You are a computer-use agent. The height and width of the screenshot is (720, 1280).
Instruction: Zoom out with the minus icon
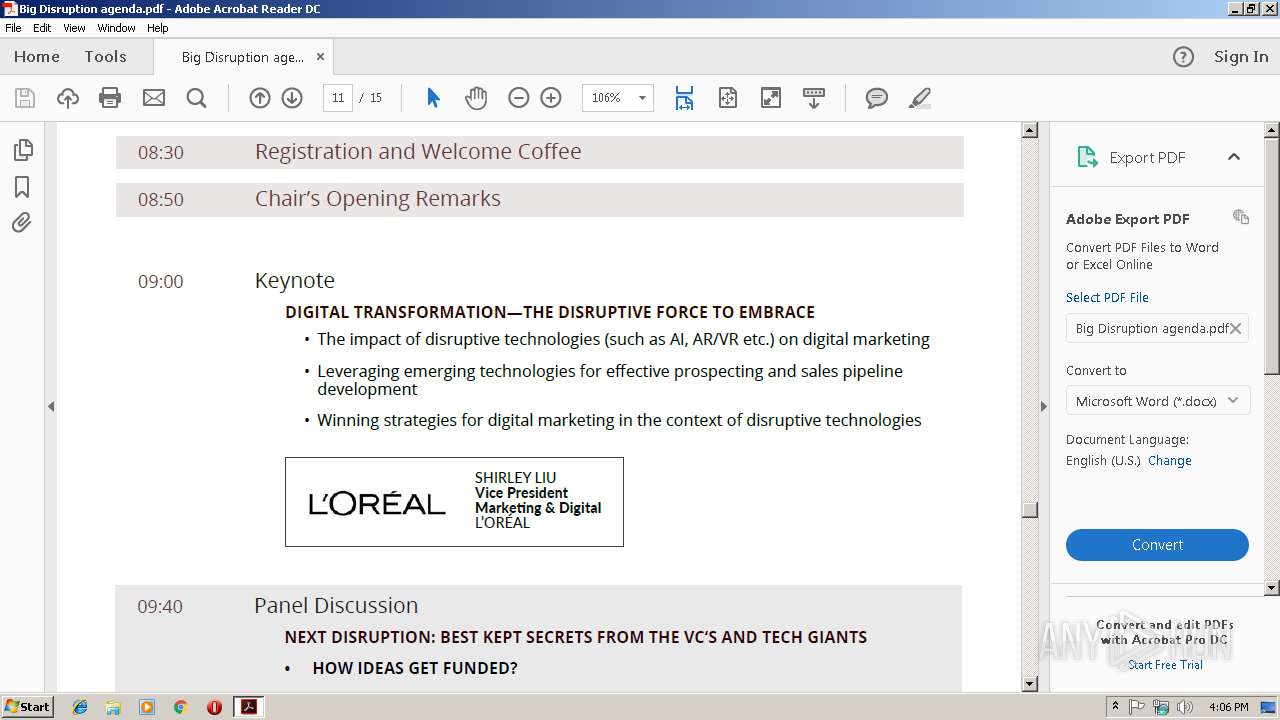(518, 98)
